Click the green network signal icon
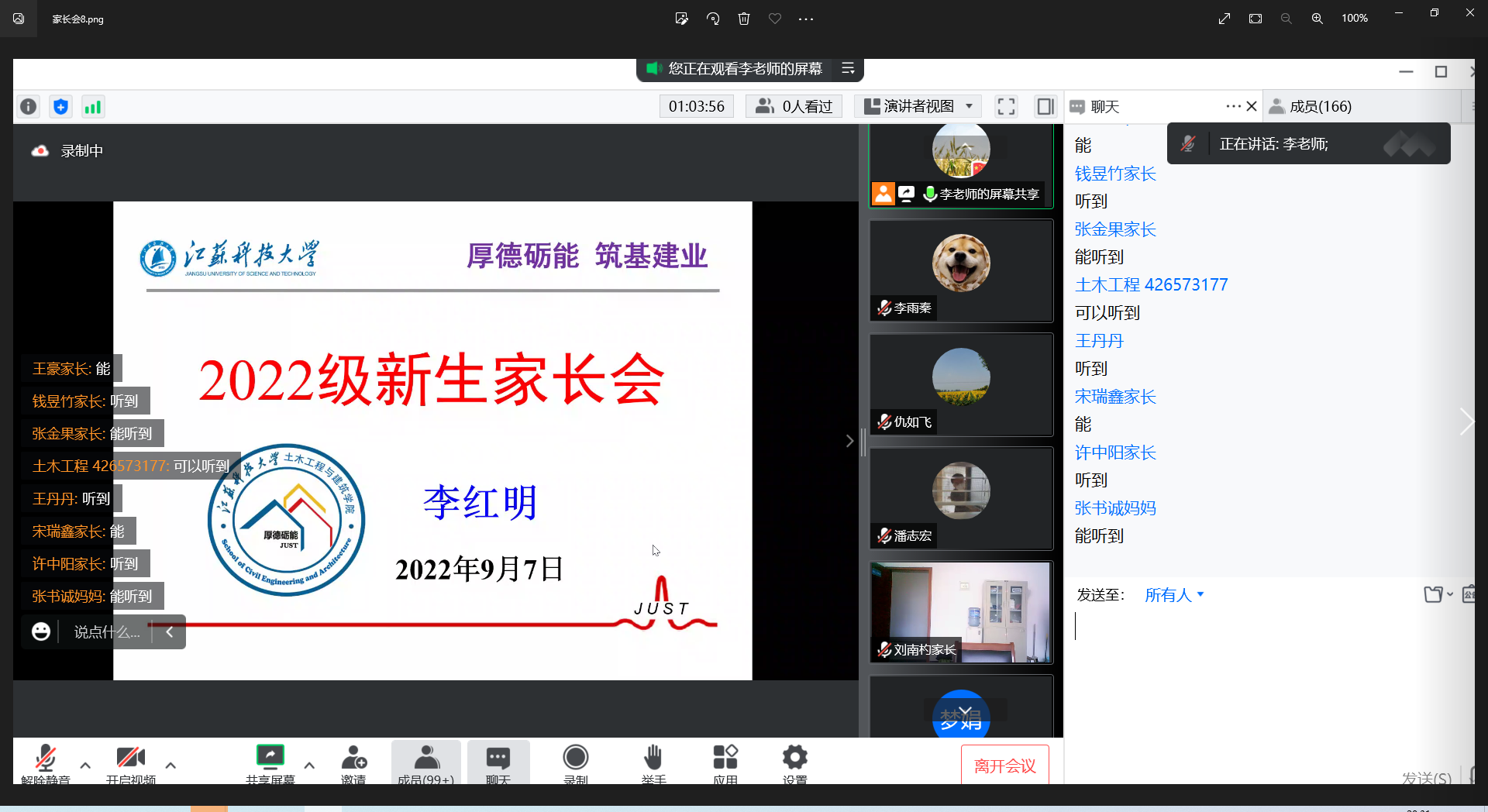Screen dimensions: 1488x812 pos(93,107)
